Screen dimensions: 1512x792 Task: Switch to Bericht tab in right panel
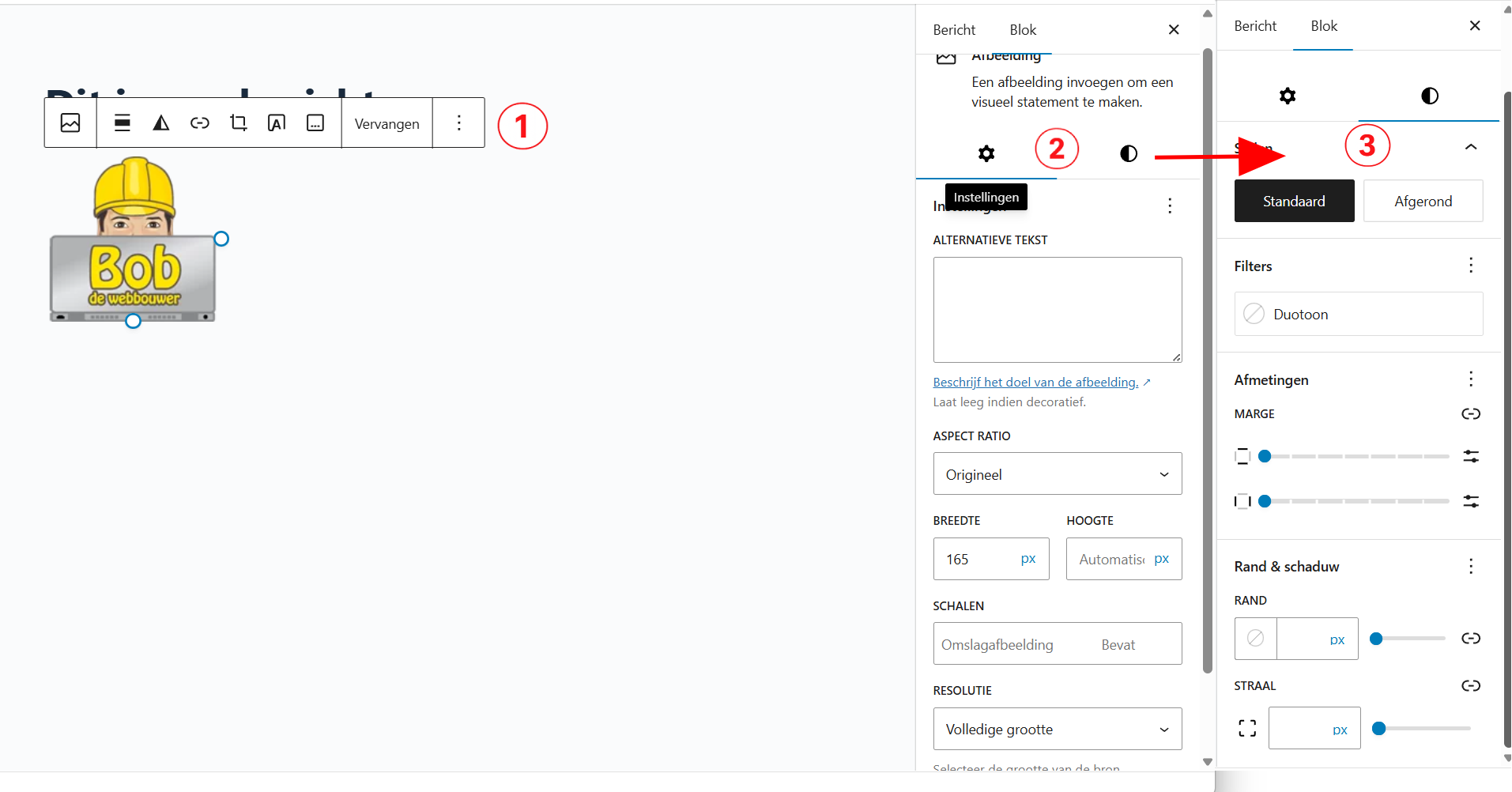pos(1254,26)
